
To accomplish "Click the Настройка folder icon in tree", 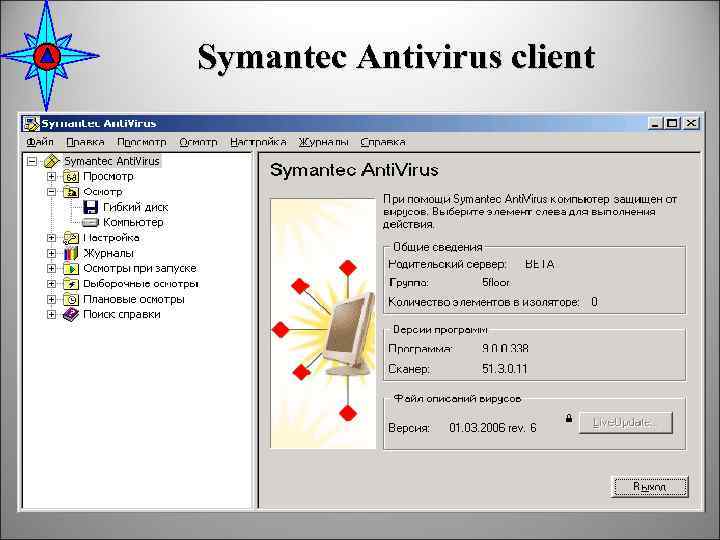I will 71,238.
